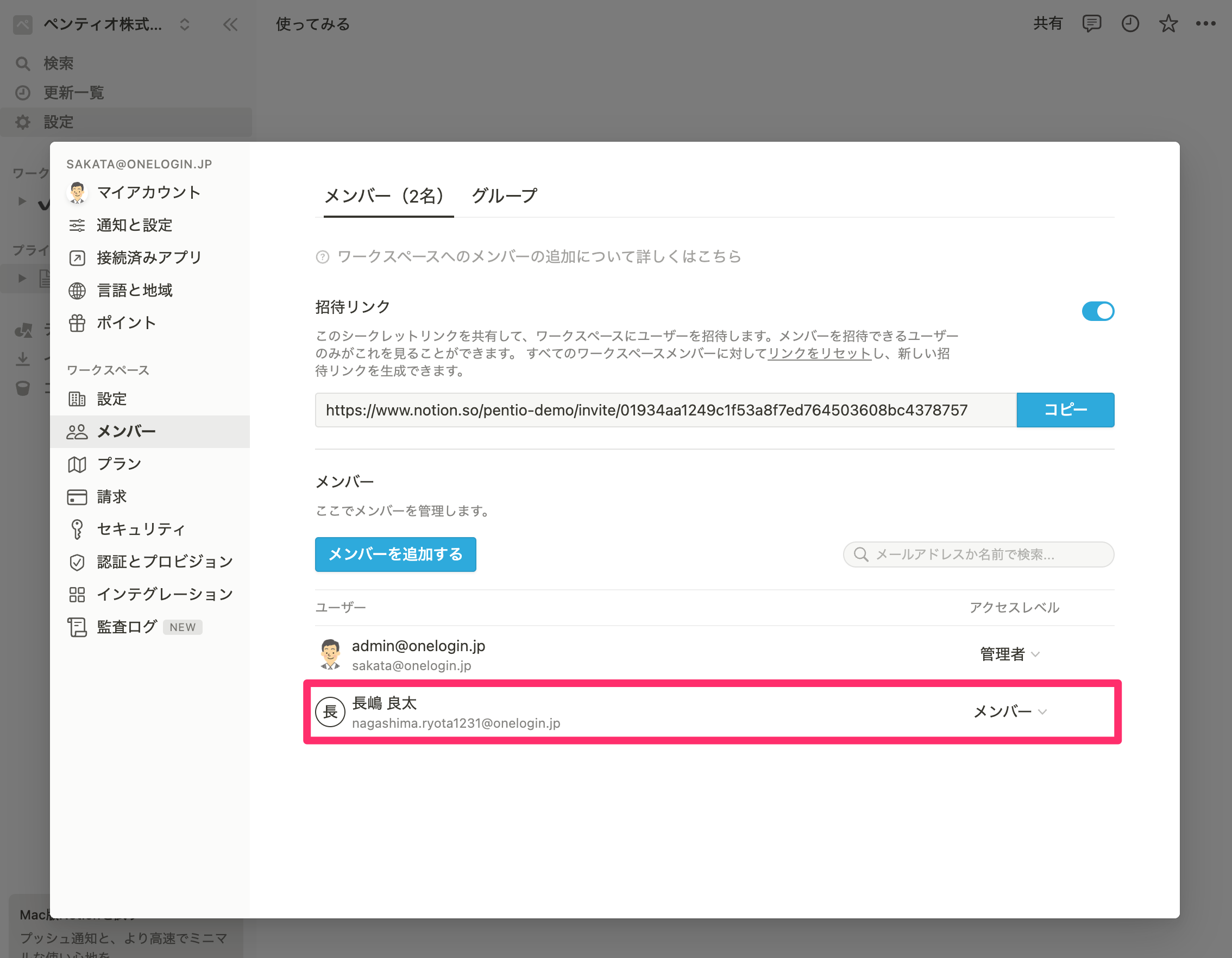Open comments icon in top bar

[x=1091, y=24]
